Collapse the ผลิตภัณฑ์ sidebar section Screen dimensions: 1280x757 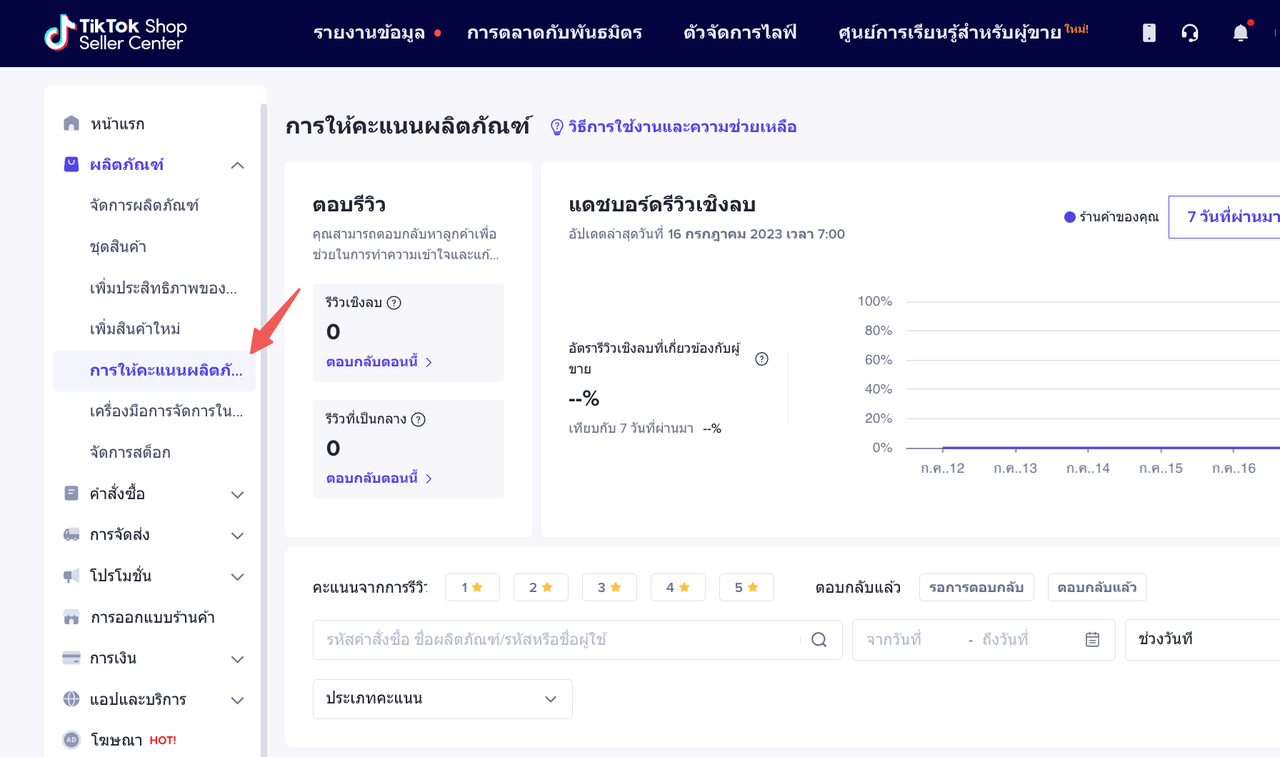tap(237, 165)
